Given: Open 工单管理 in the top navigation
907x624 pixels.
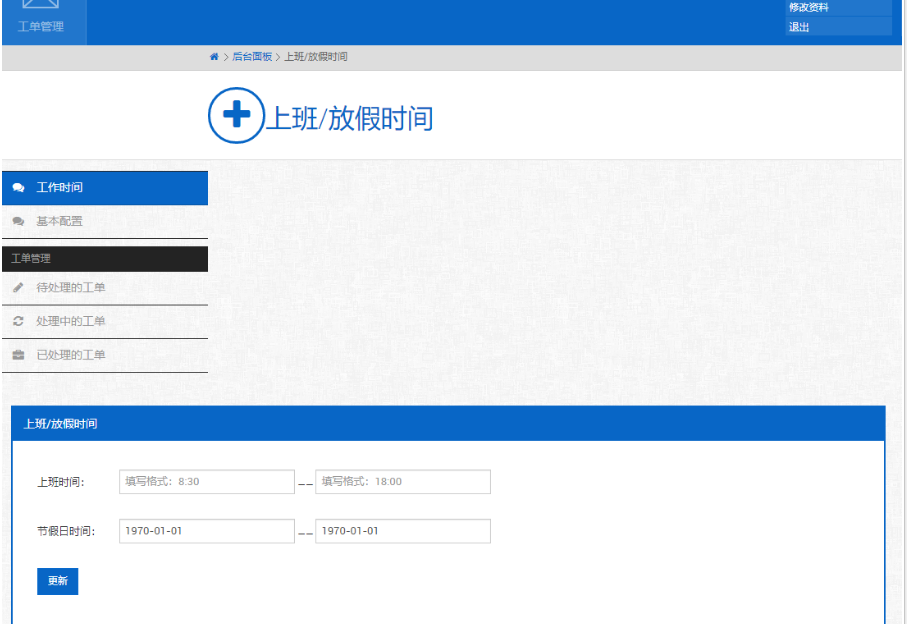Looking at the screenshot, I should tap(45, 21).
